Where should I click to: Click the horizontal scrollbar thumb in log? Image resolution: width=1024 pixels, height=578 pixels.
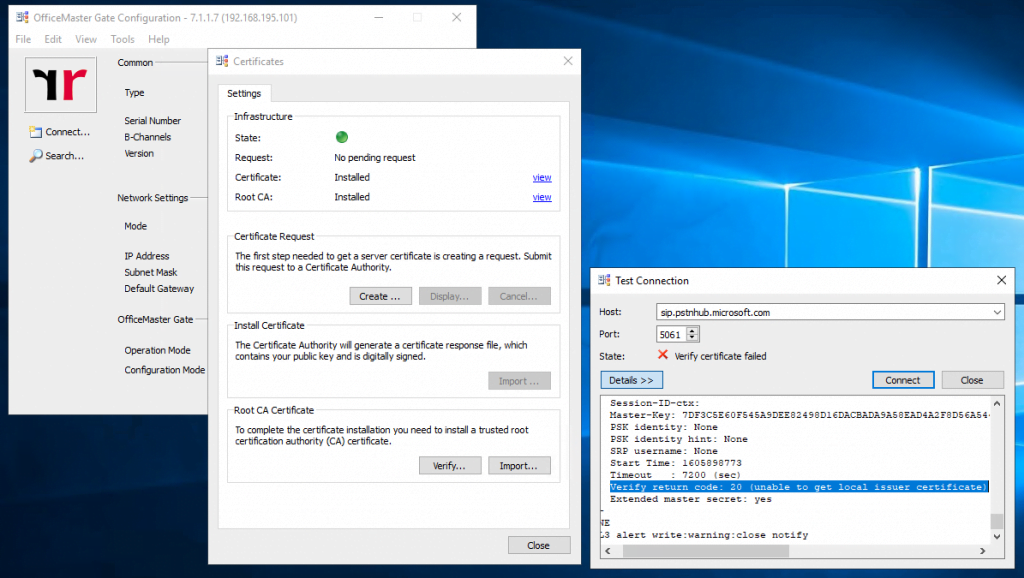706,551
